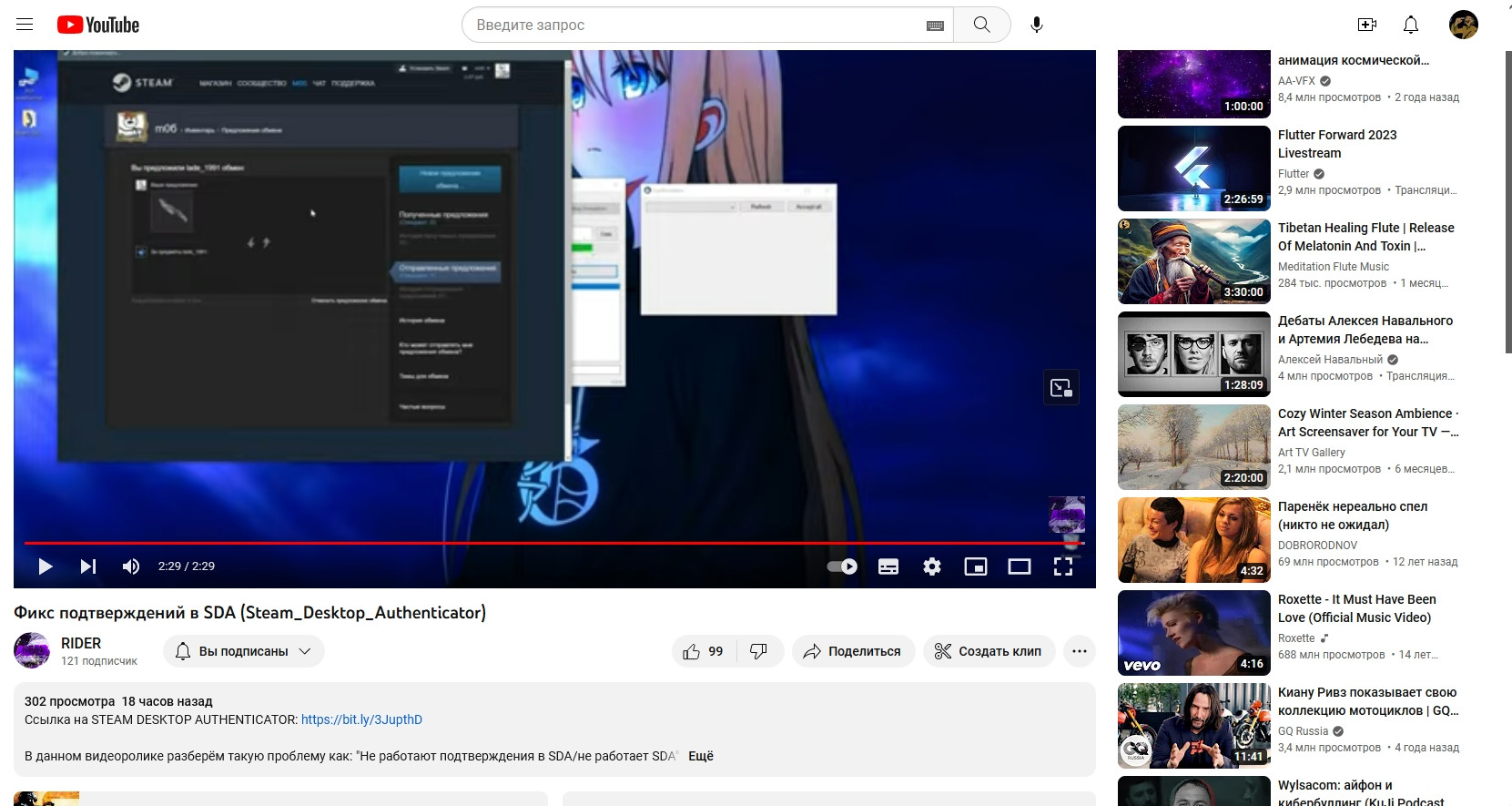Image resolution: width=1512 pixels, height=806 pixels.
Task: Click the channel watermark in the video corner
Action: click(1067, 515)
